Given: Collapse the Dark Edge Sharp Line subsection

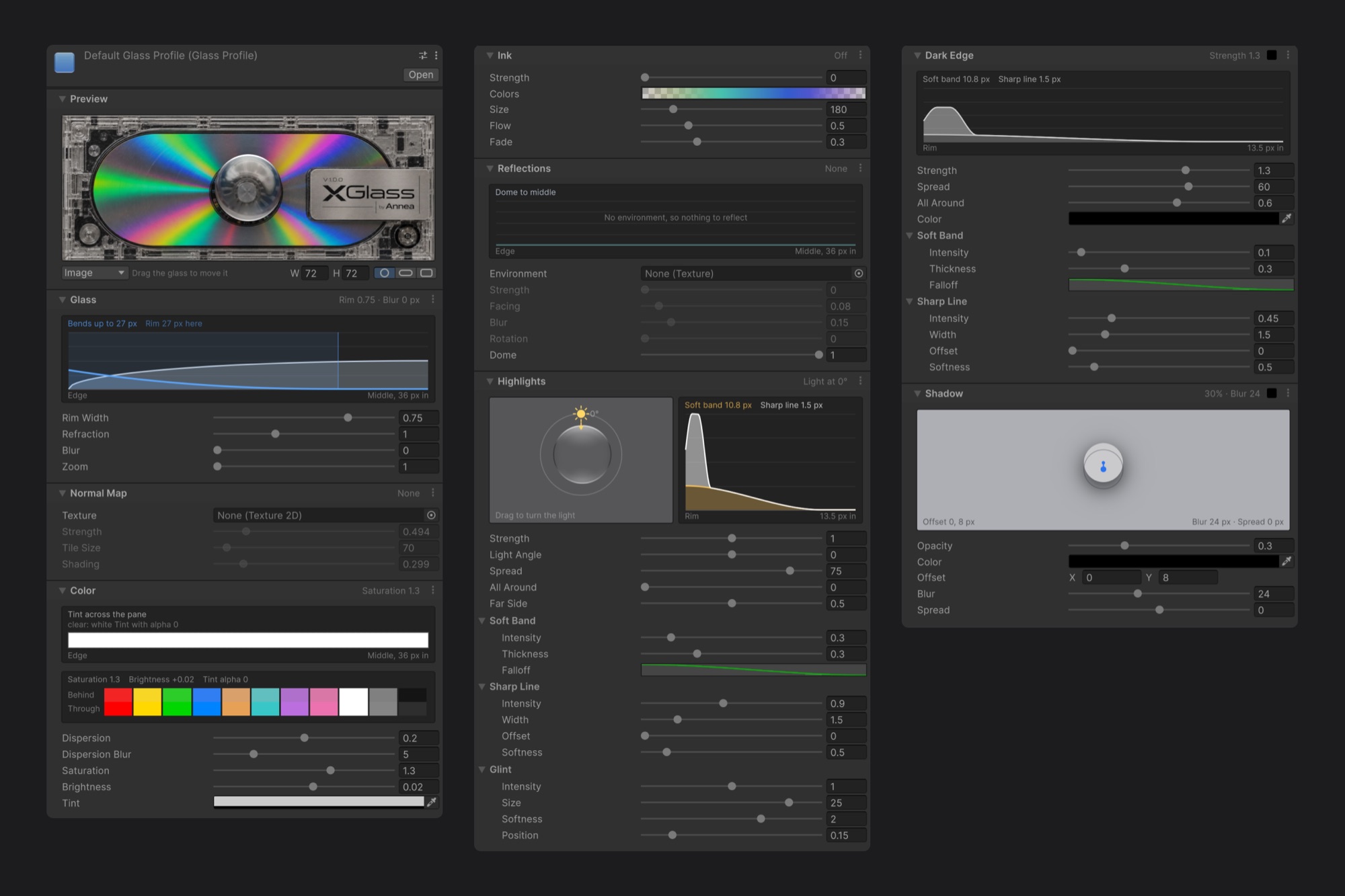Looking at the screenshot, I should point(909,302).
